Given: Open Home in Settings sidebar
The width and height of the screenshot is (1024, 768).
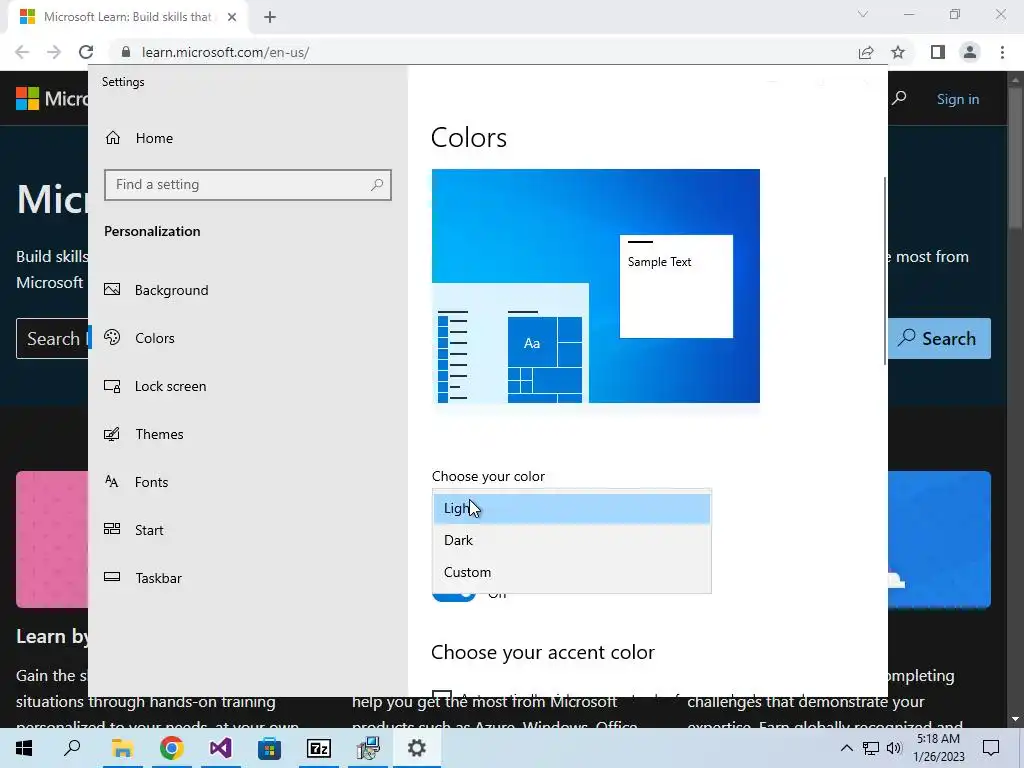Looking at the screenshot, I should coord(139,138).
